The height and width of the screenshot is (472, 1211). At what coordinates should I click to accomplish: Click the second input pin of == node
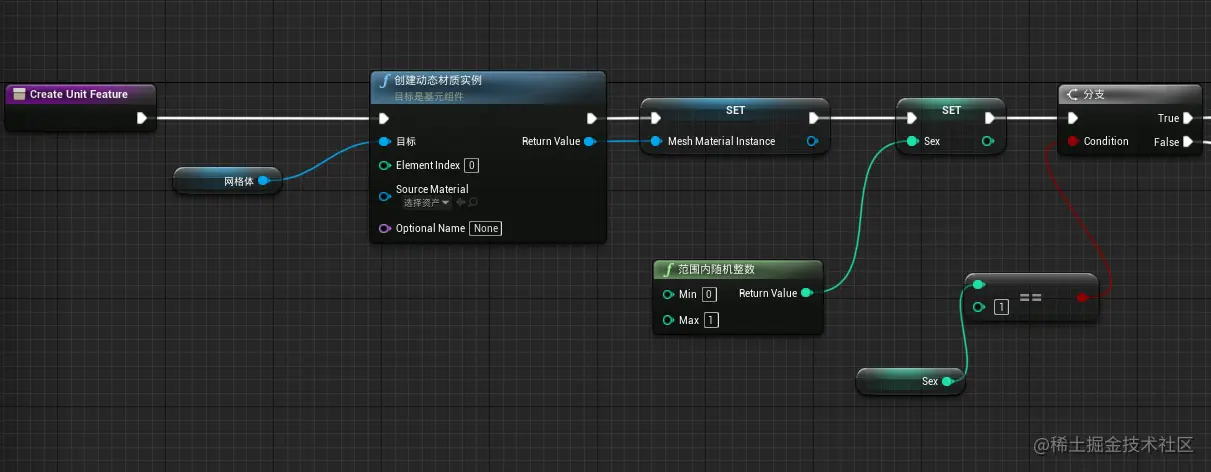tap(979, 307)
